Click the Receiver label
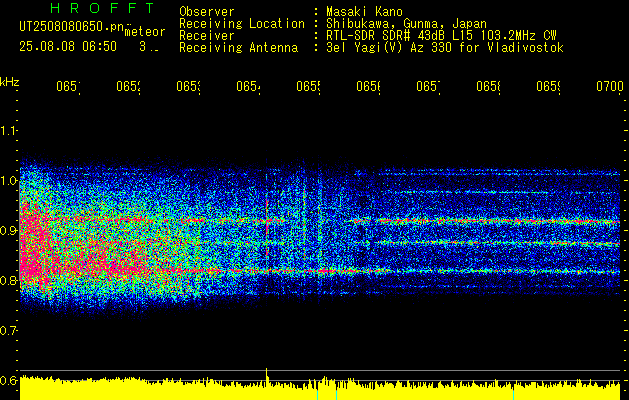 coord(207,36)
